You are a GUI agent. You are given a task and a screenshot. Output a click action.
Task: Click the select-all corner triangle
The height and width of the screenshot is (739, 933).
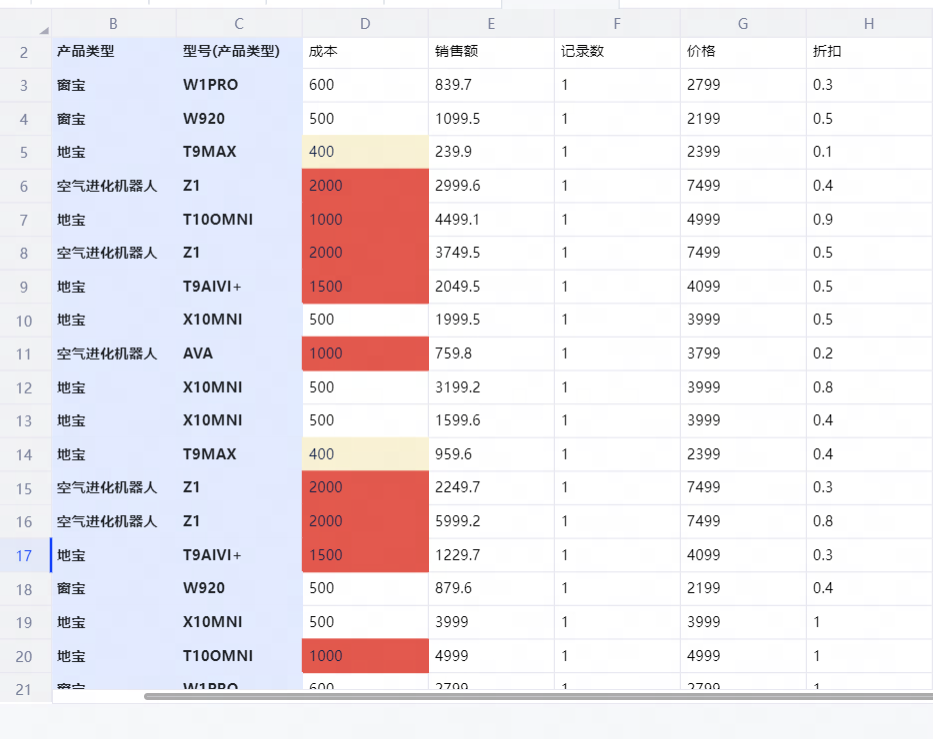43,29
